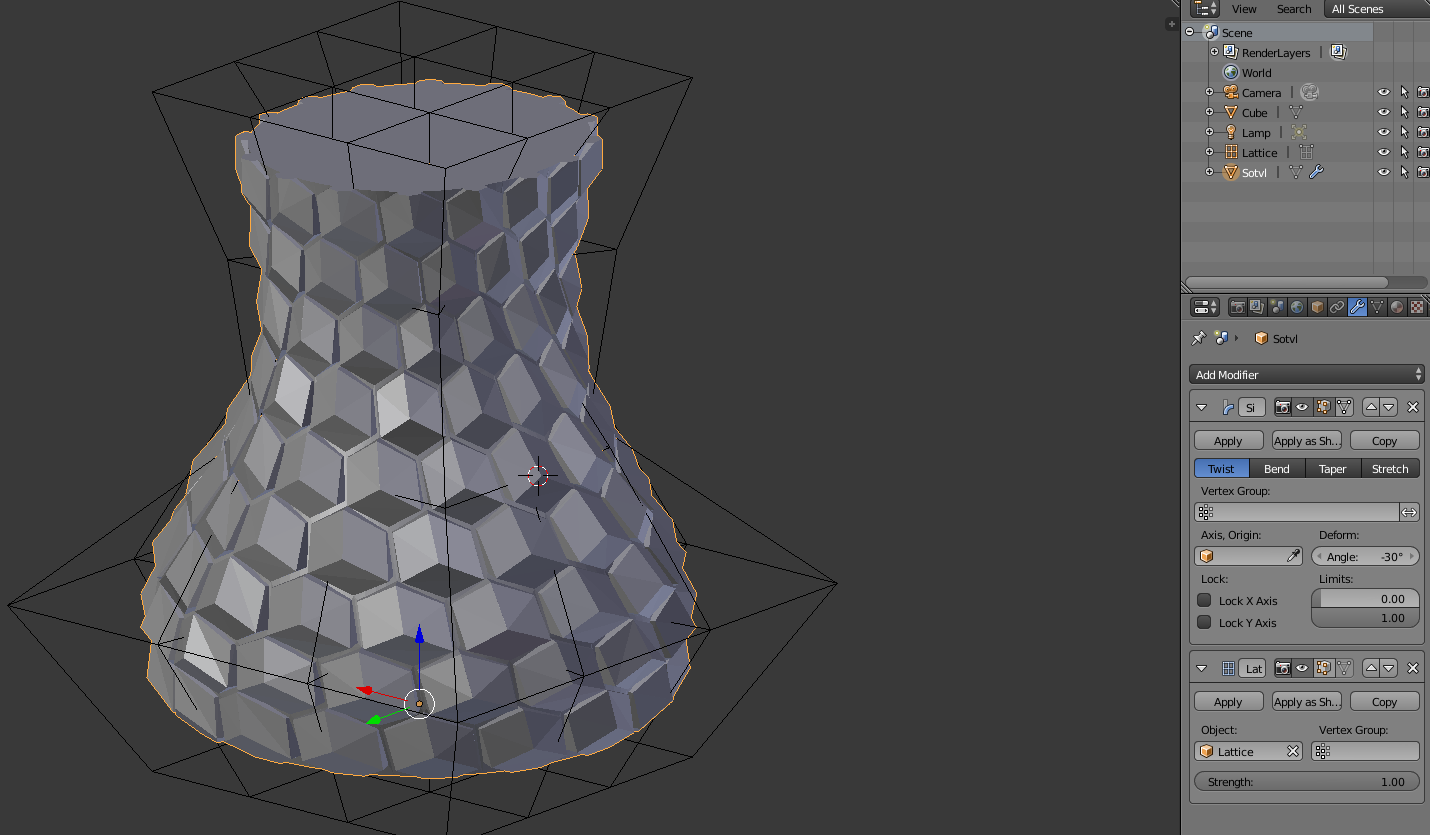Open the Render properties camera tab
Viewport: 1430px width, 835px height.
(x=1237, y=307)
